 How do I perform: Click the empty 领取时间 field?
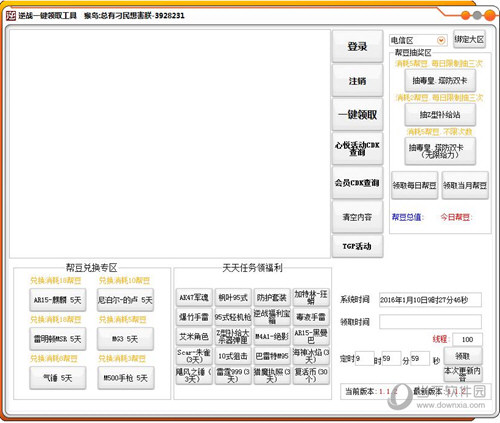pyautogui.click(x=430, y=322)
